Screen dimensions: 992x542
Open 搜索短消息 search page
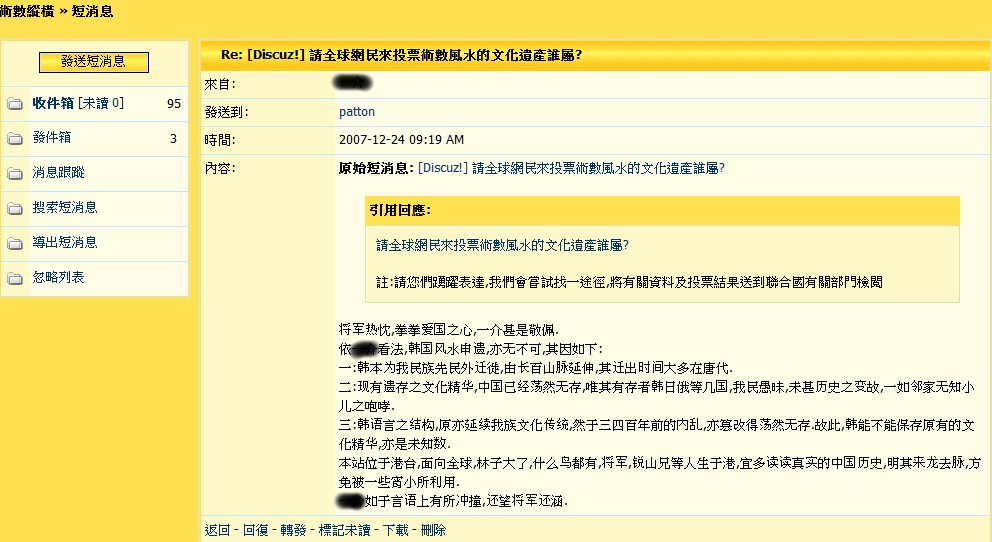(65, 208)
